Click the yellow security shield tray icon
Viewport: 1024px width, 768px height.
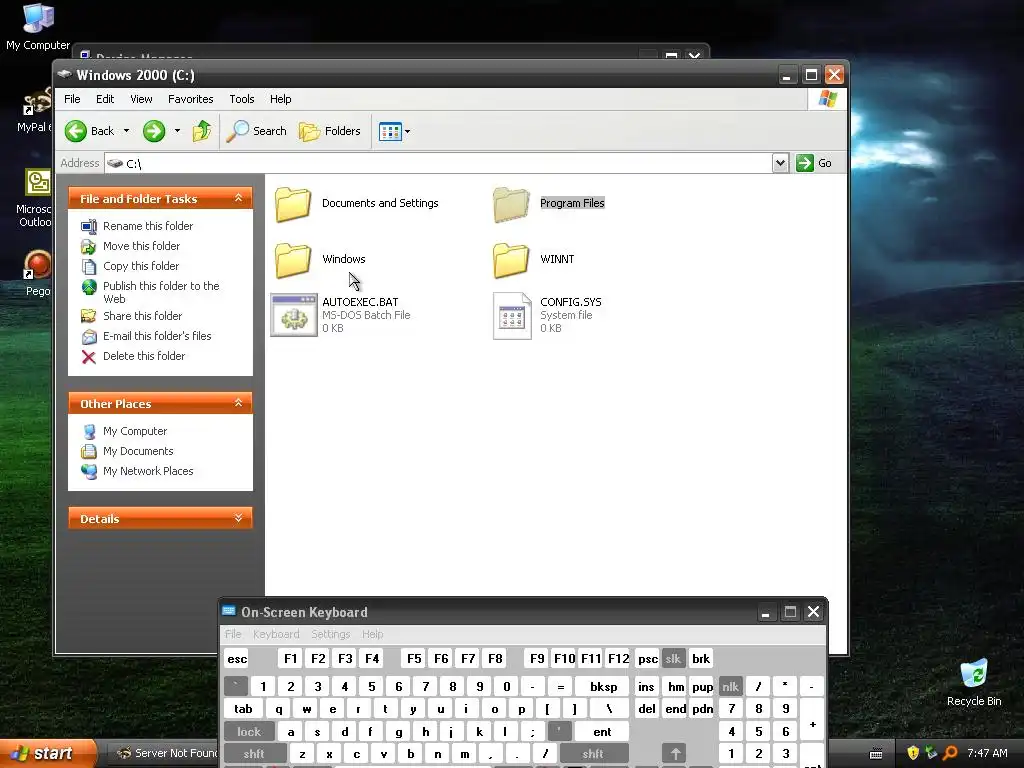pos(913,753)
